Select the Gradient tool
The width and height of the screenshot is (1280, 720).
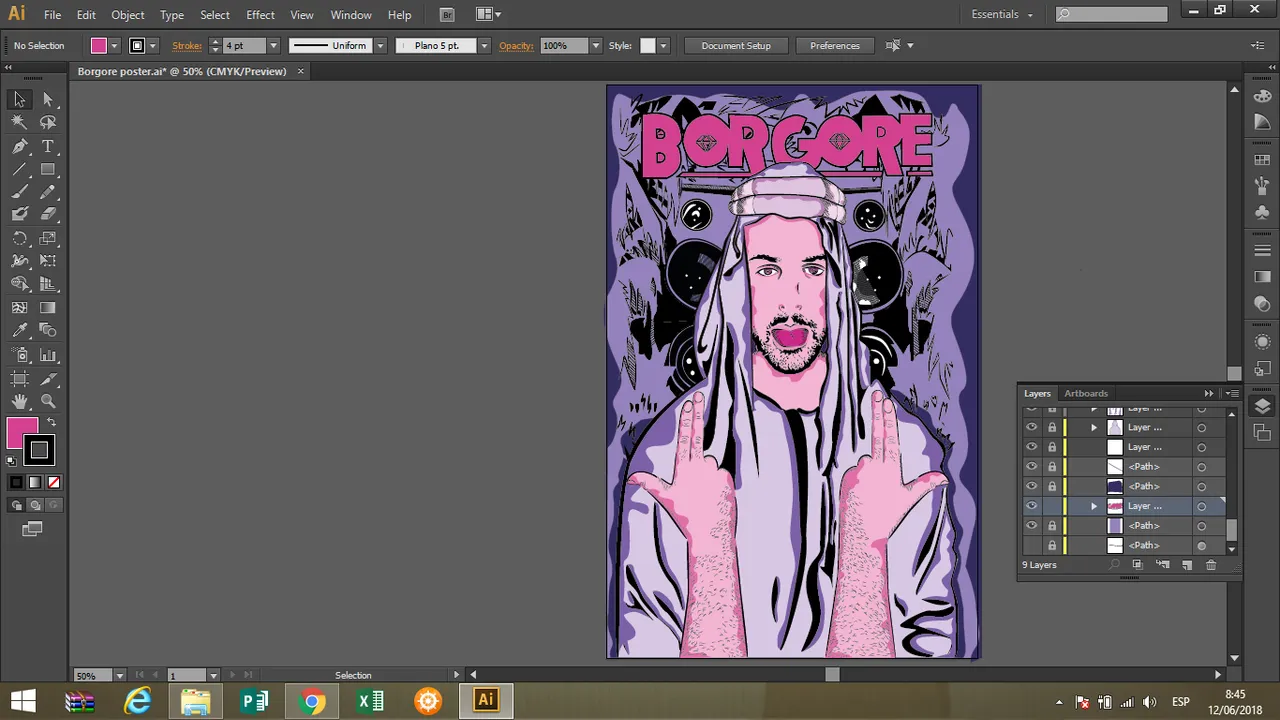(x=48, y=308)
